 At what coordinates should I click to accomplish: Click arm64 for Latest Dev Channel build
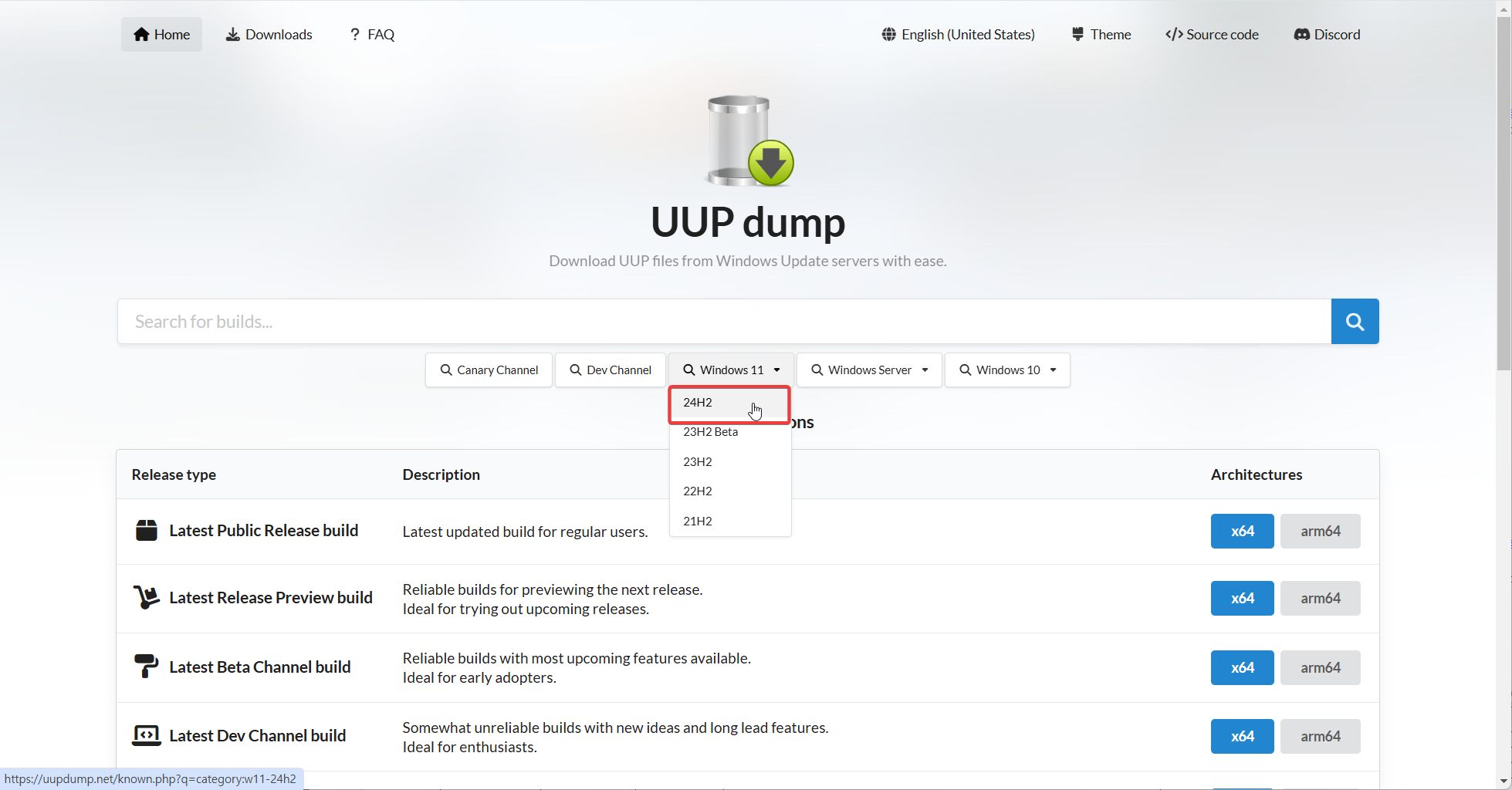[x=1320, y=736]
